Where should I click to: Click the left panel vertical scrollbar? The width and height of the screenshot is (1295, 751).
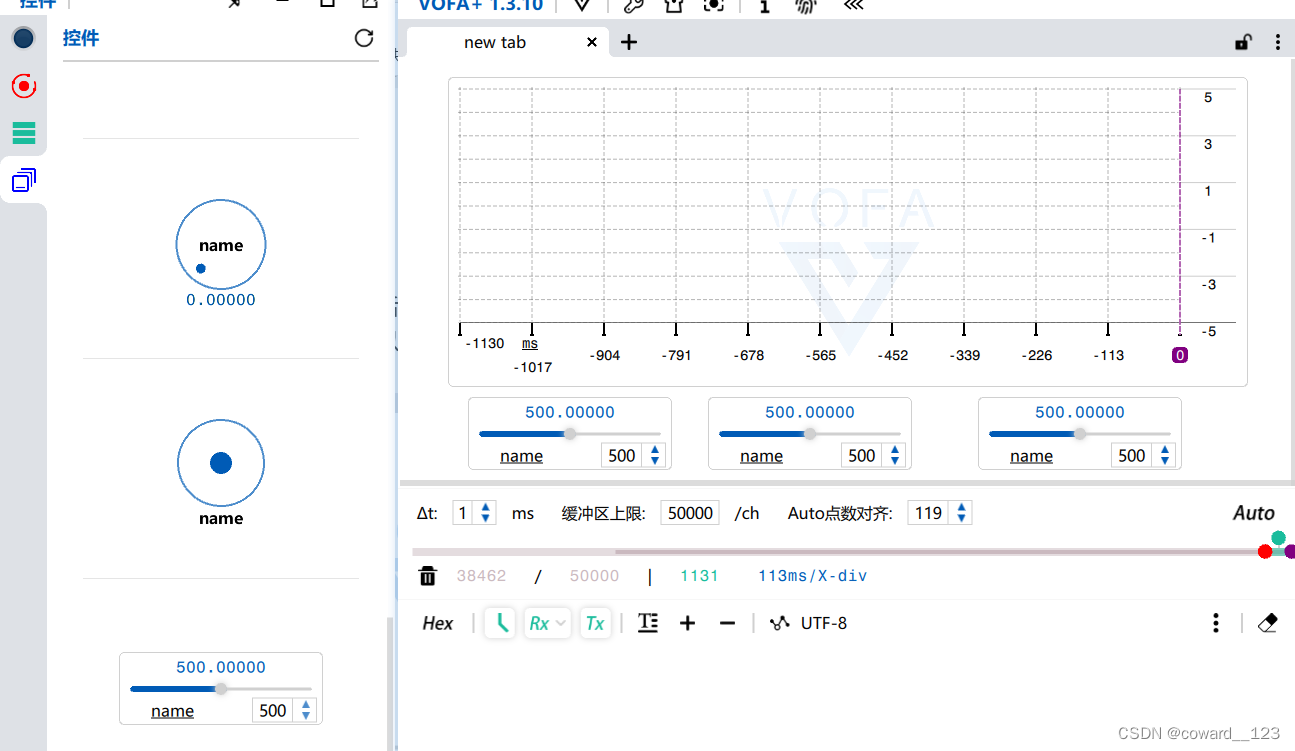[391, 682]
